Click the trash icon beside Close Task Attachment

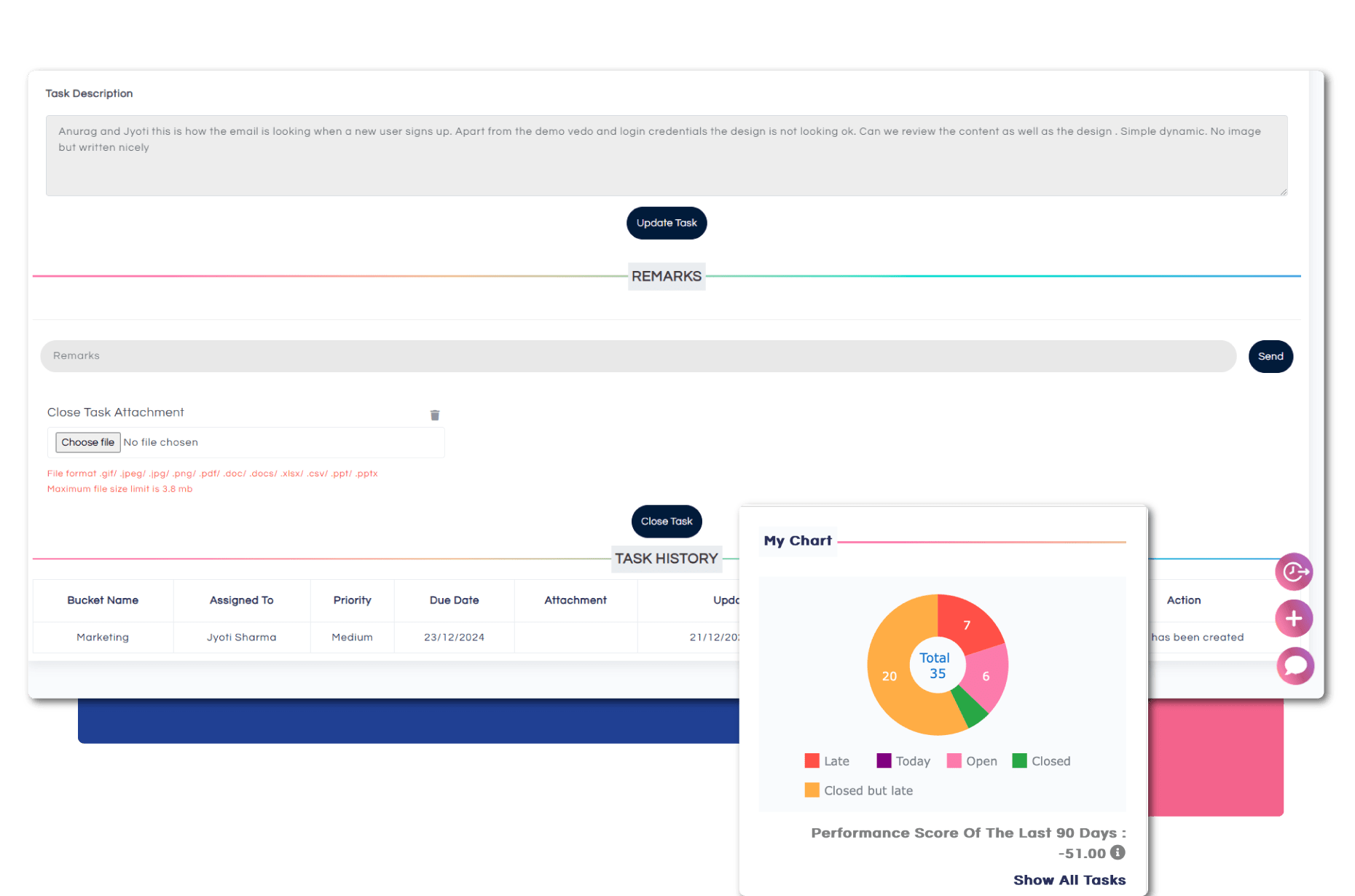[435, 415]
